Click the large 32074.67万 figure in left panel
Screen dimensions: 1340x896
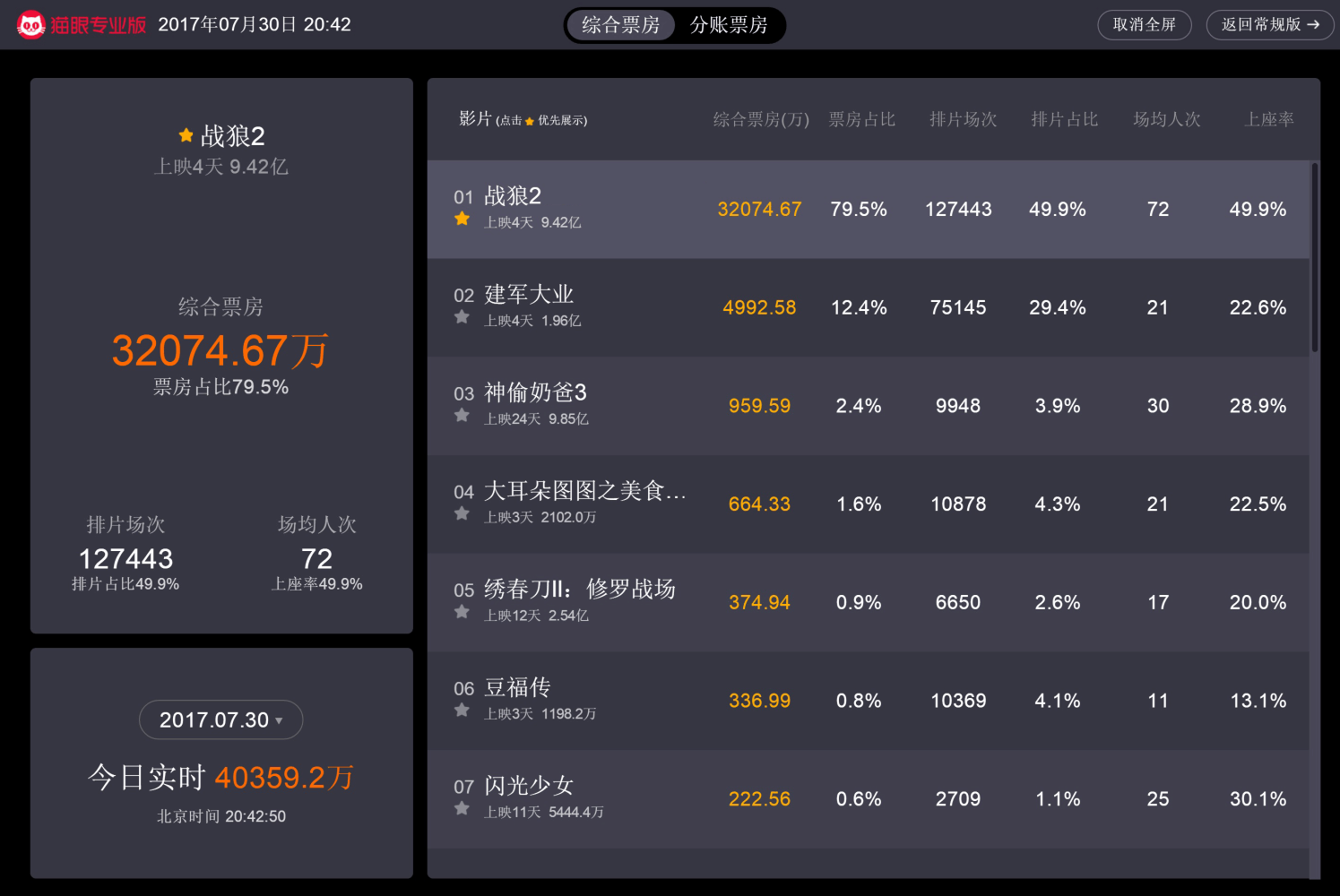220,350
